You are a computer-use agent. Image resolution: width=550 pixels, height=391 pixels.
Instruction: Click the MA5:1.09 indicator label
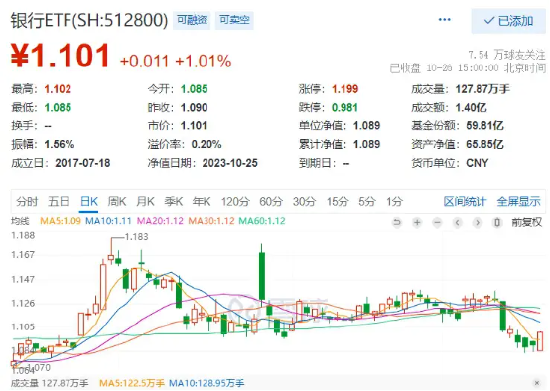[x=60, y=221]
